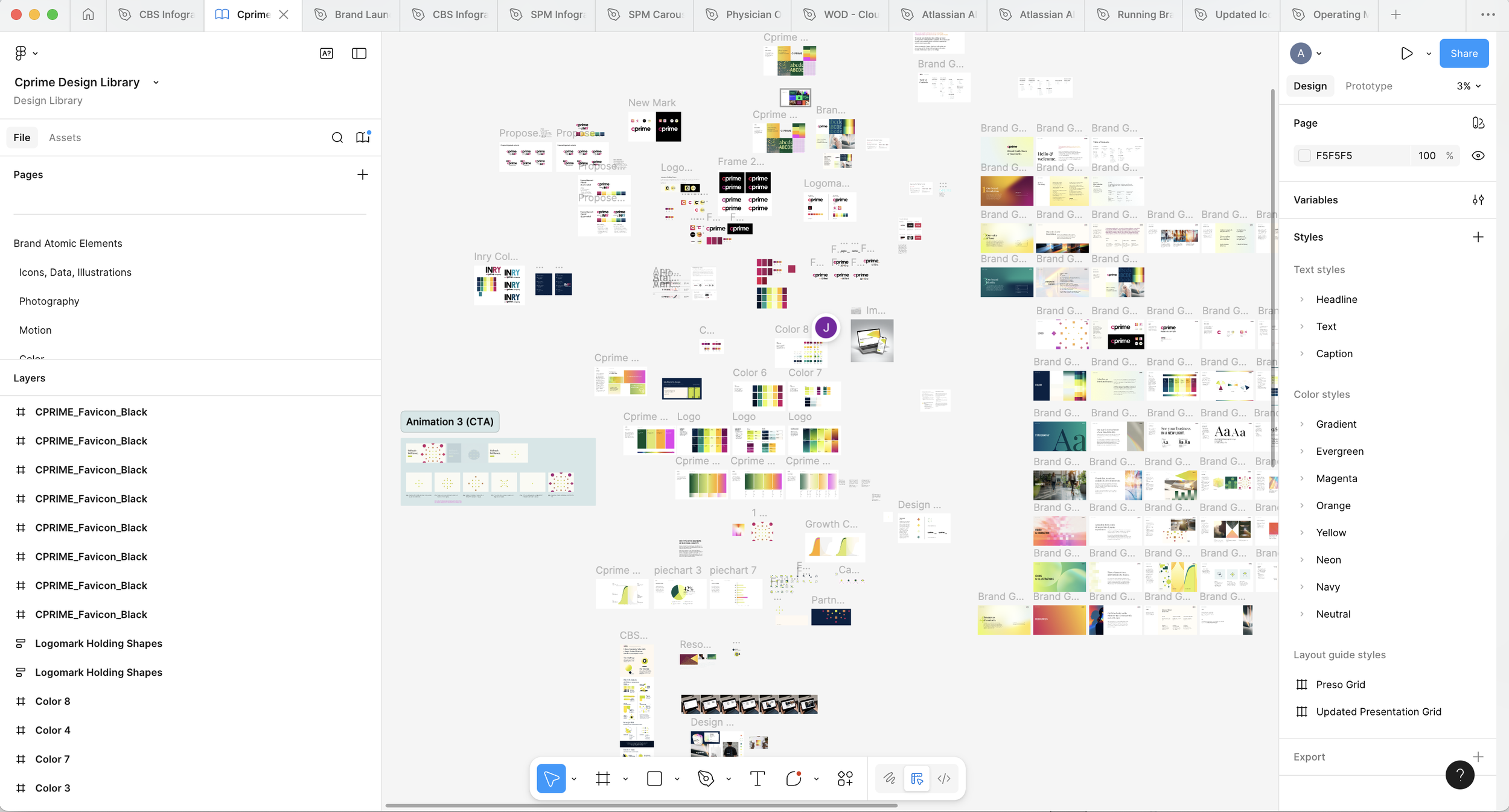Switch to the Assets tab
Screen dimensions: 1509x812
click(x=65, y=138)
